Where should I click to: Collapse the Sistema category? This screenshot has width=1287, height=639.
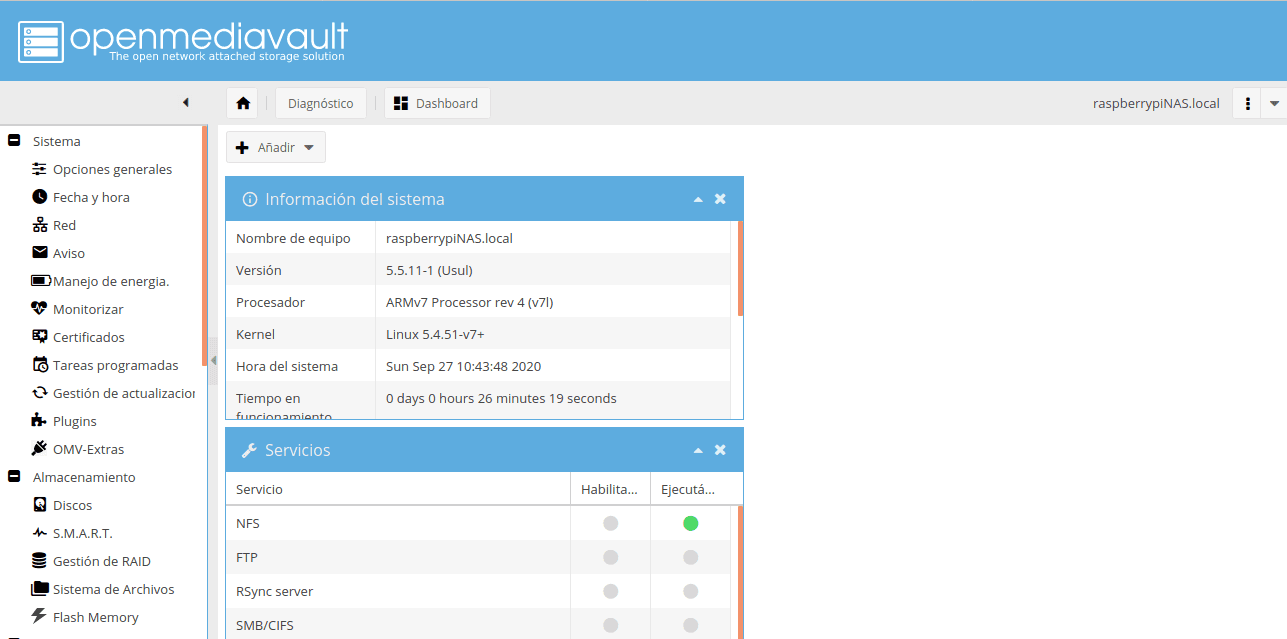[13, 141]
